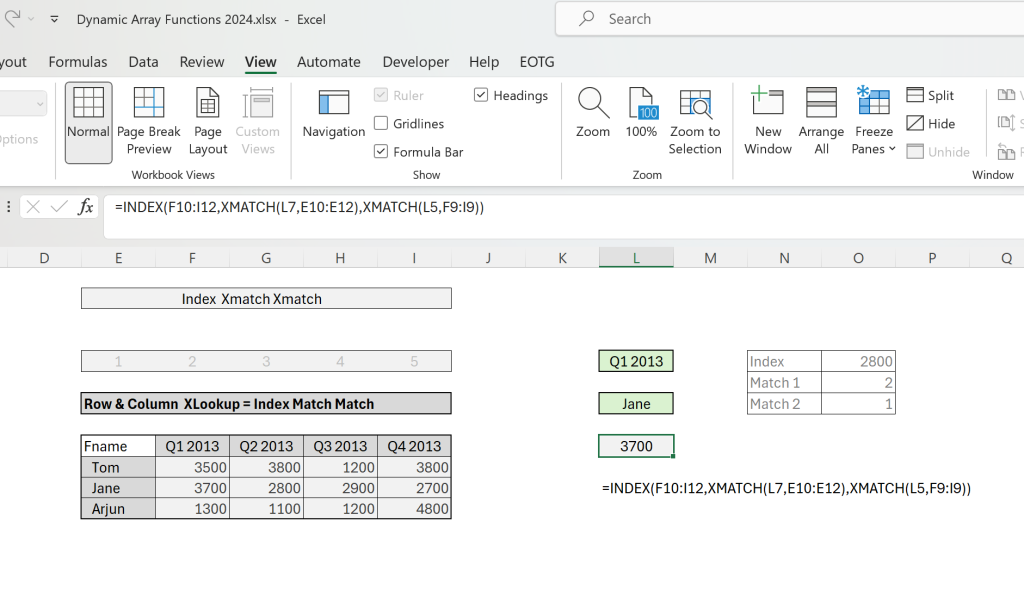Select Q3 2013 column header cell

pyautogui.click(x=340, y=446)
